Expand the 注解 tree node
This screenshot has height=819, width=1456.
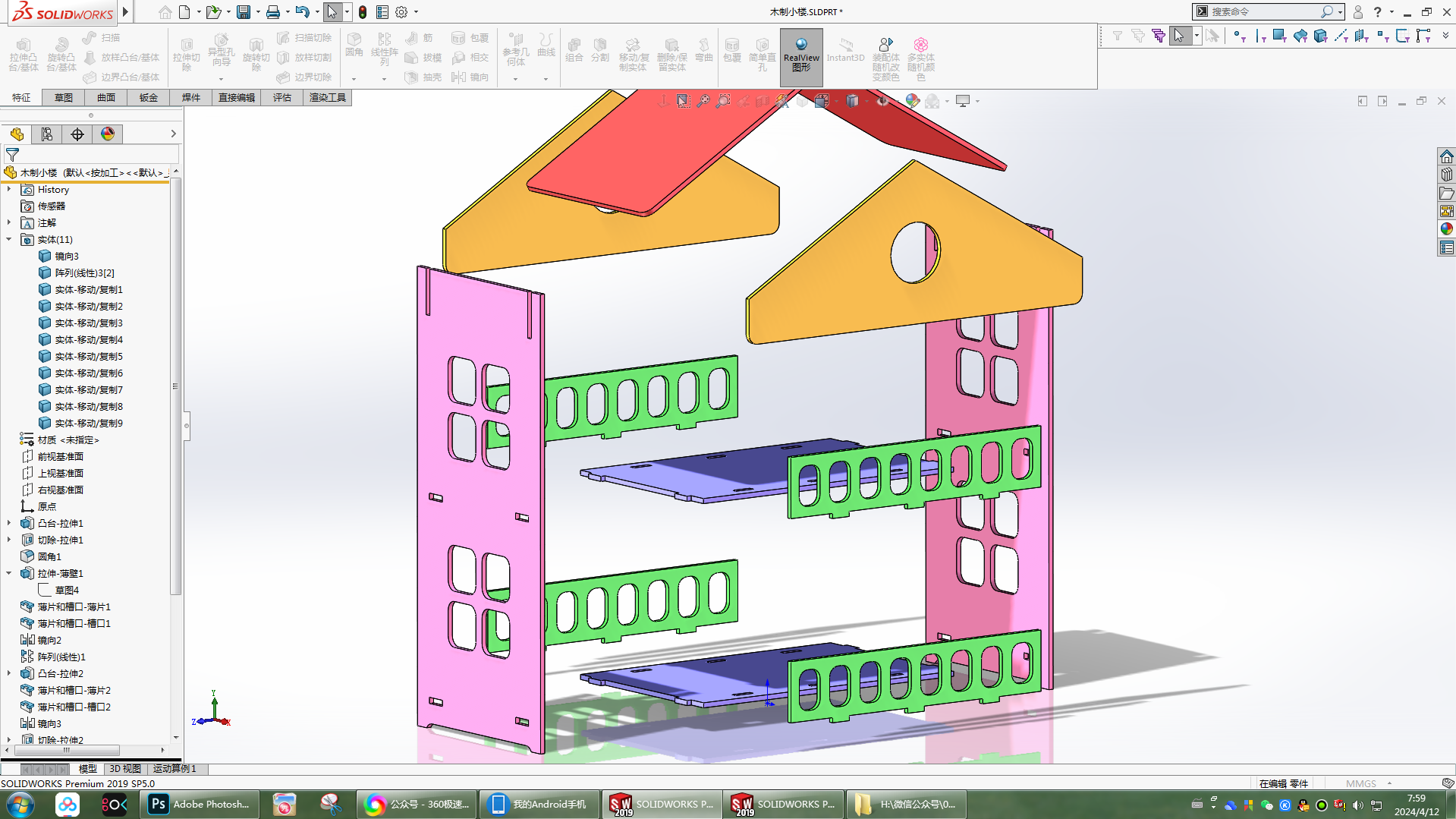9,222
